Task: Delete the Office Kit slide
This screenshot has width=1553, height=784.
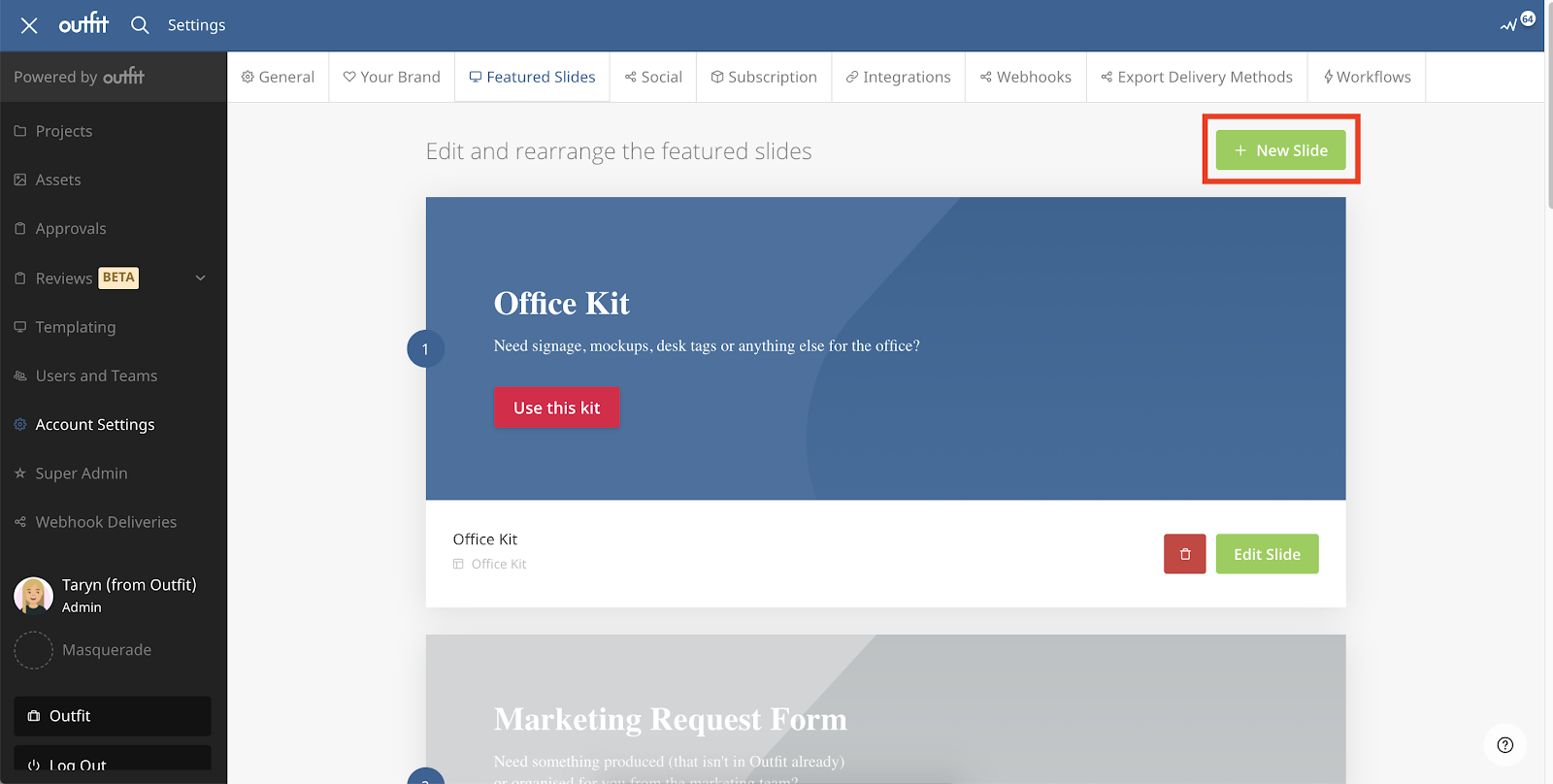Action: pos(1185,554)
